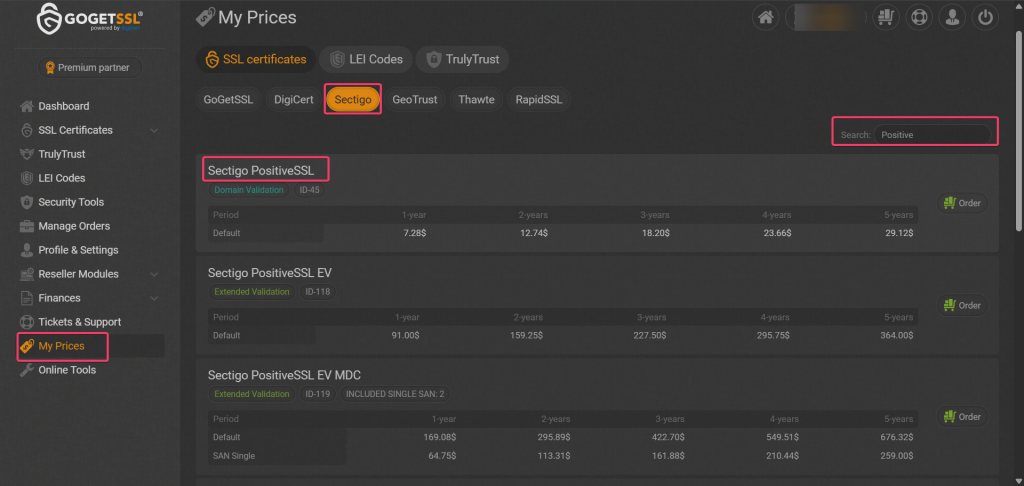Viewport: 1024px width, 486px height.
Task: Click the LEI Codes sidebar icon
Action: click(x=27, y=178)
